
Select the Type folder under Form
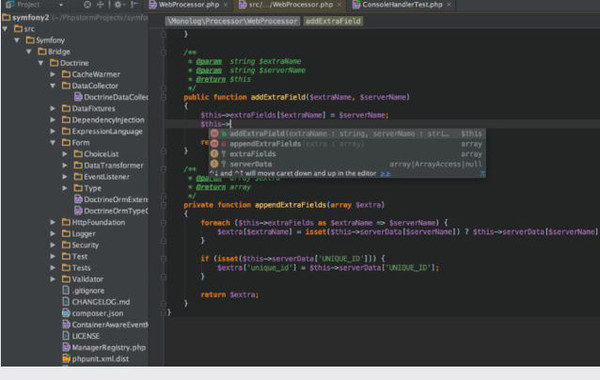click(x=93, y=188)
